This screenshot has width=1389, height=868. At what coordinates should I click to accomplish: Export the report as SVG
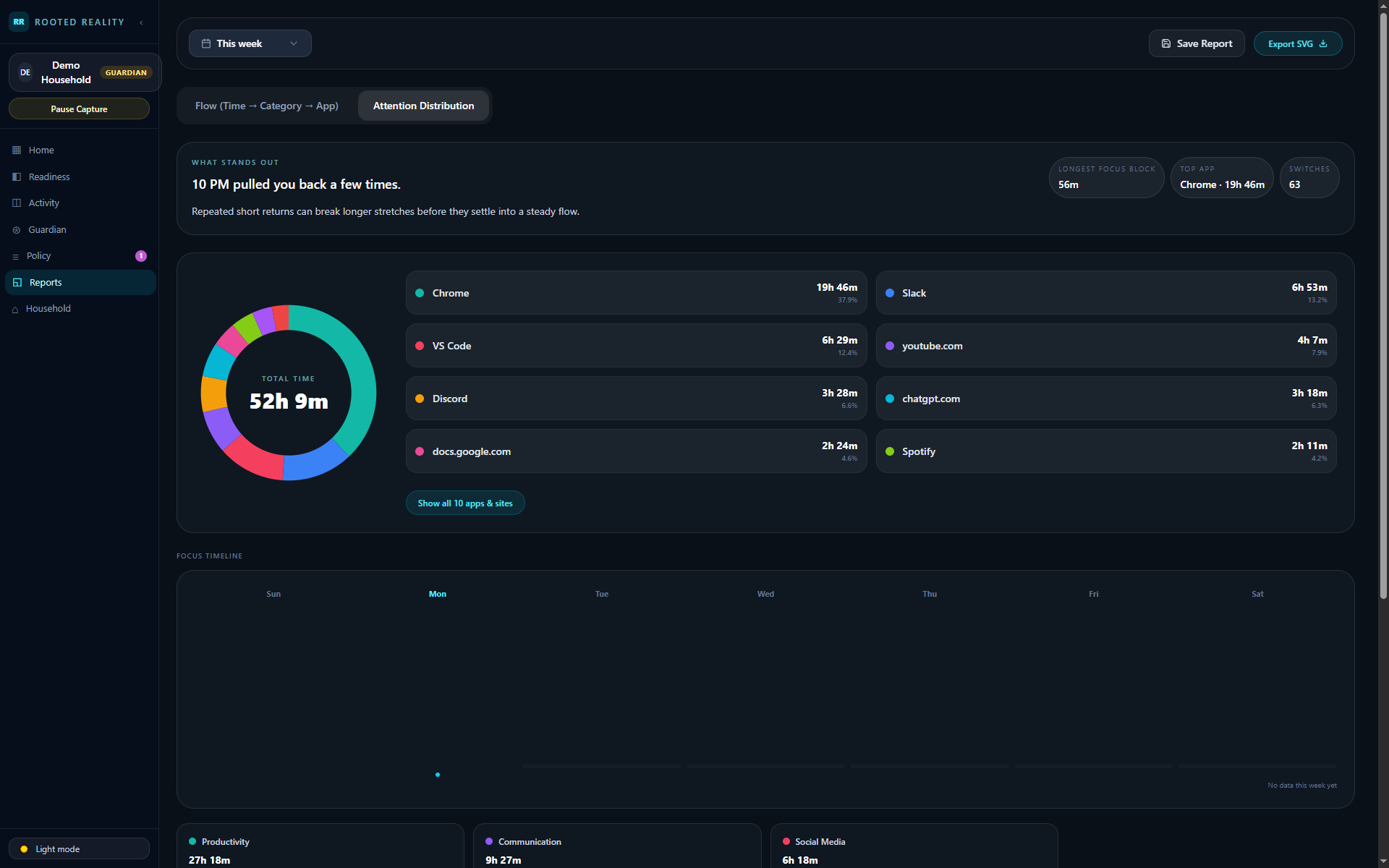1297,43
